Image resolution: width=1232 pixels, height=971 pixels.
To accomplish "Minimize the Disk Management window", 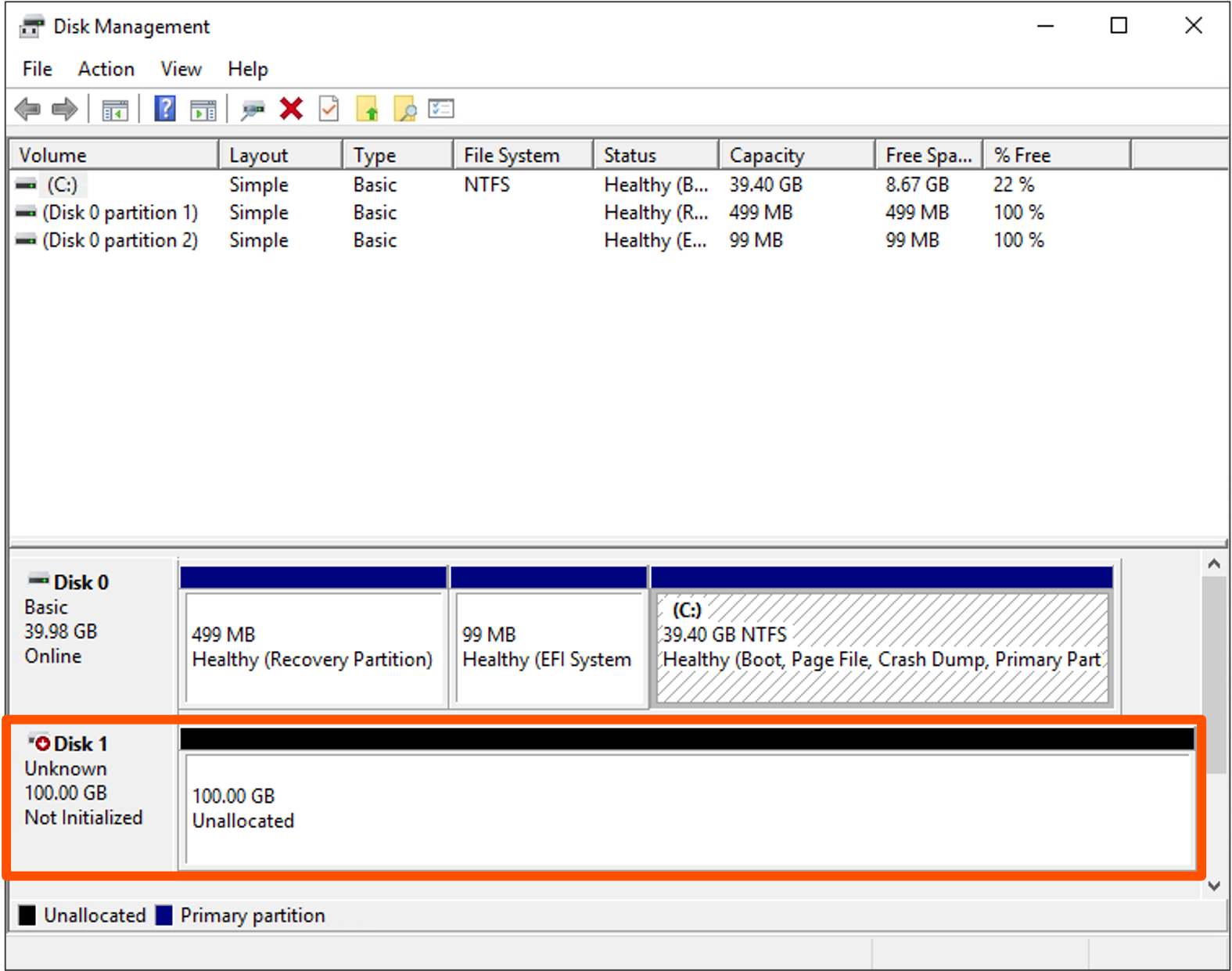I will coord(1046,26).
